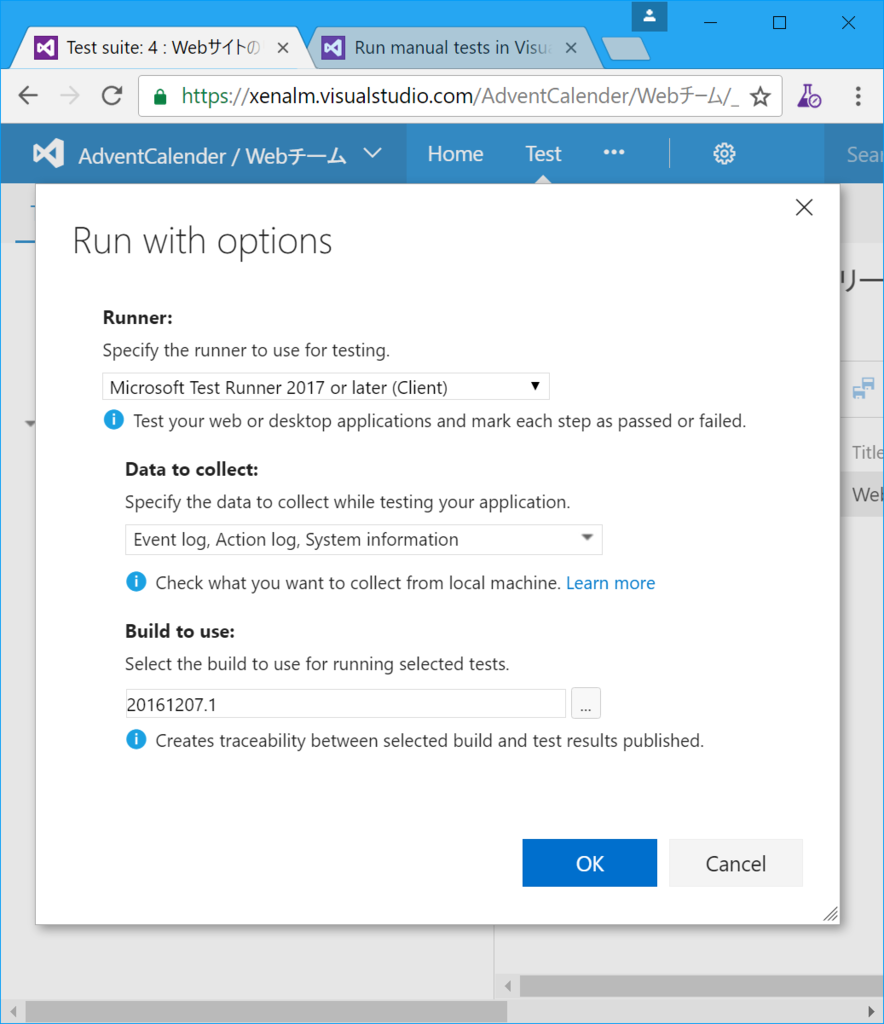
Task: Open the more hubs ellipsis menu
Action: (x=614, y=153)
